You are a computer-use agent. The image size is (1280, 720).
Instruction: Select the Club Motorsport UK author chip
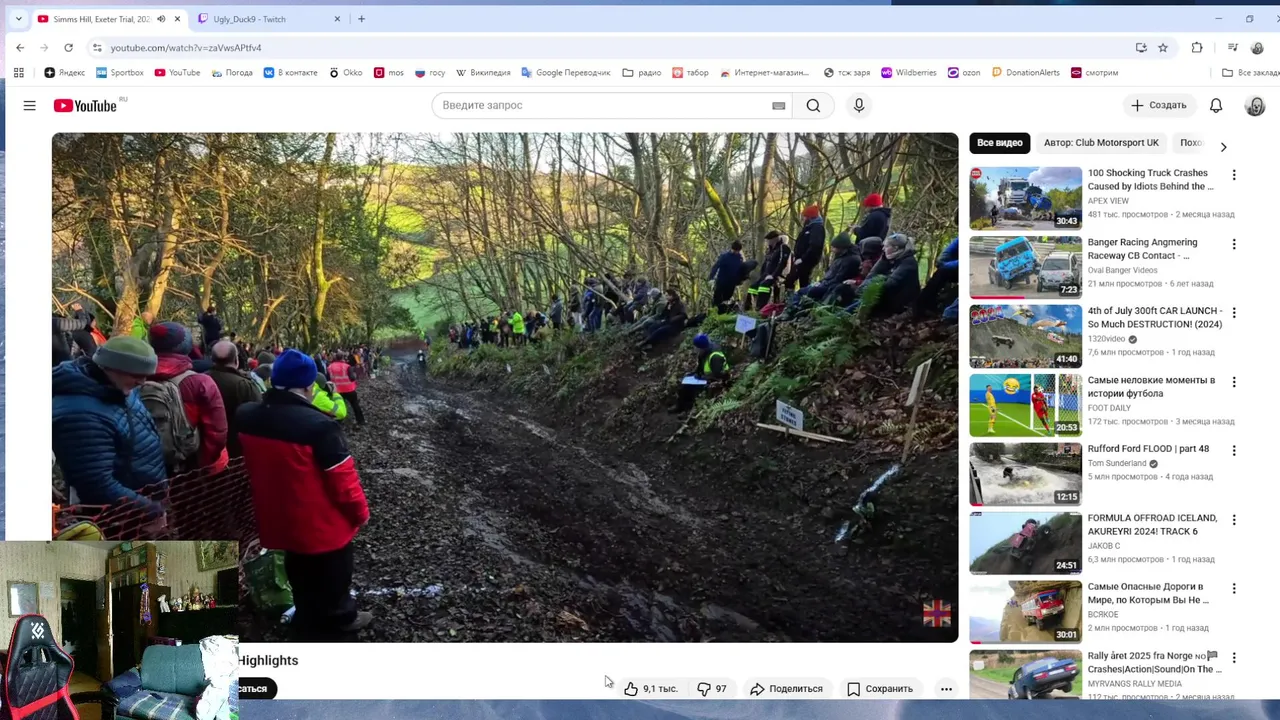pos(1101,143)
